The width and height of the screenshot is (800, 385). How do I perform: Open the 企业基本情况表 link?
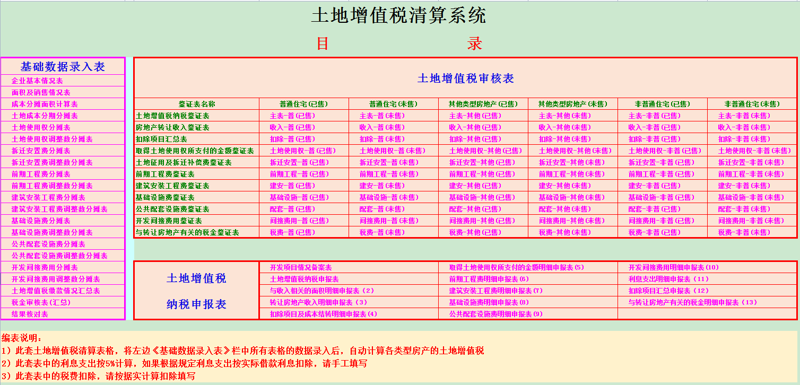pyautogui.click(x=37, y=81)
